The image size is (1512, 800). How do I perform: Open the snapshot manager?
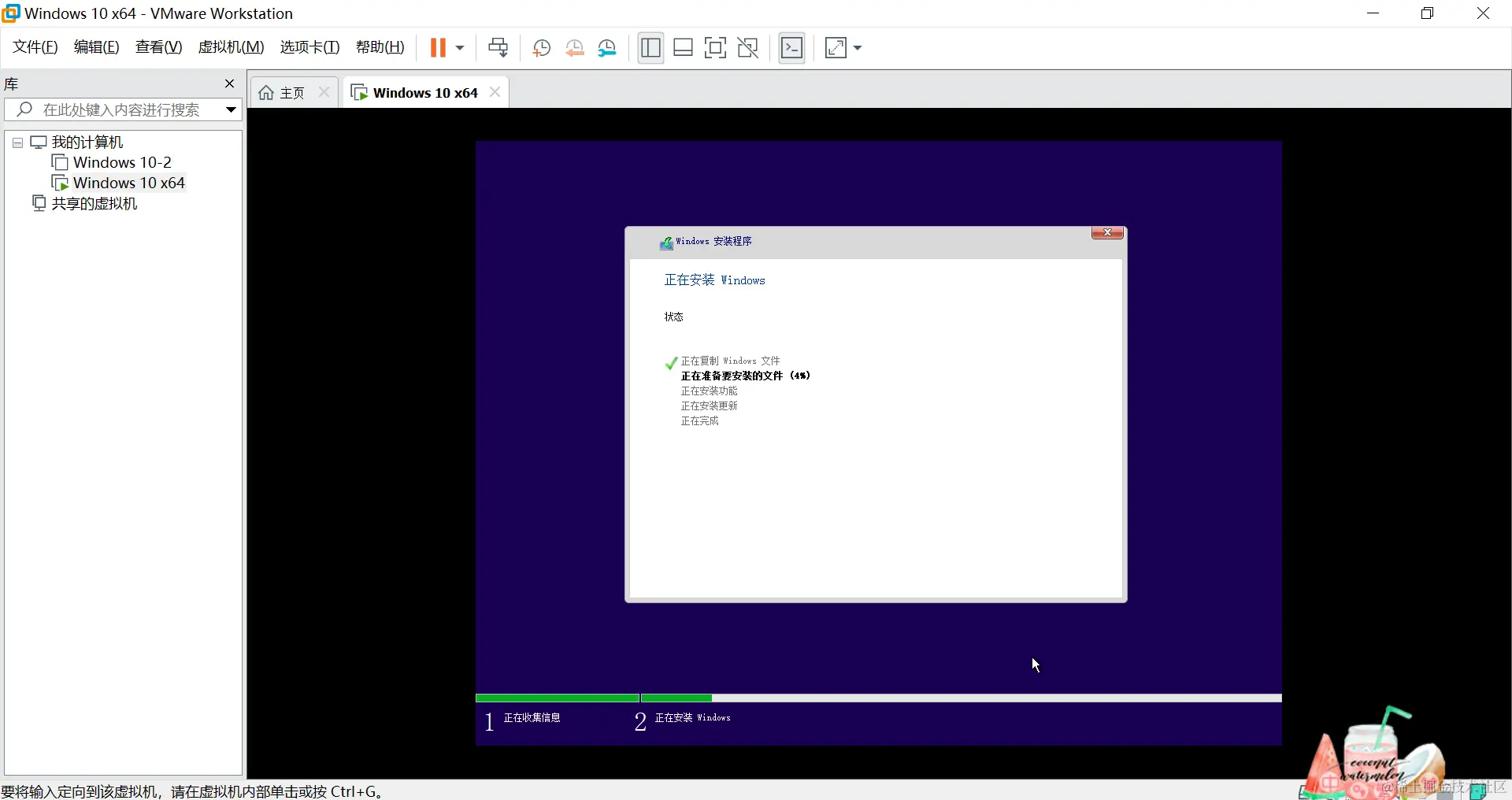607,48
